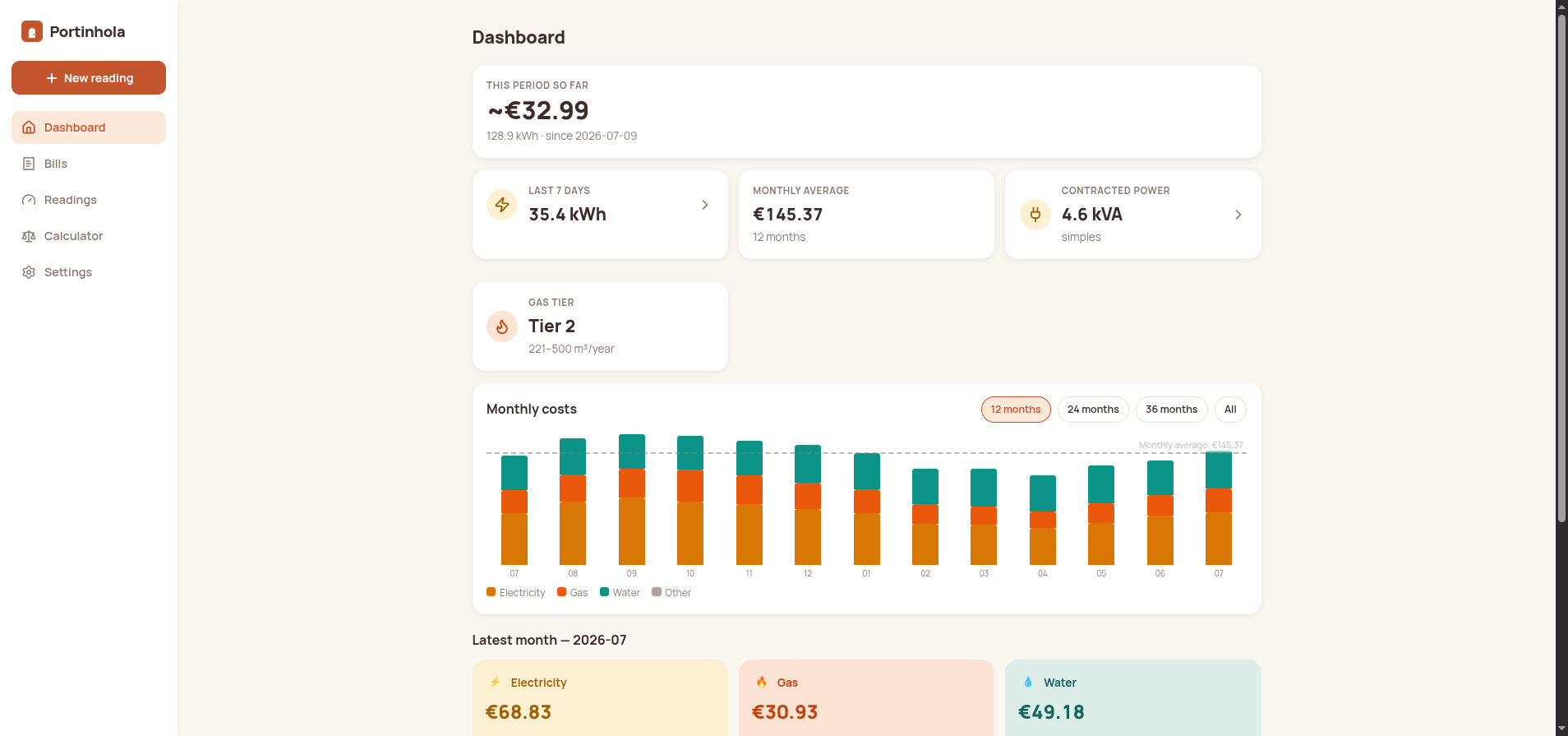Viewport: 1568px width, 736px height.
Task: Click the bar for month 04
Action: (1043, 520)
